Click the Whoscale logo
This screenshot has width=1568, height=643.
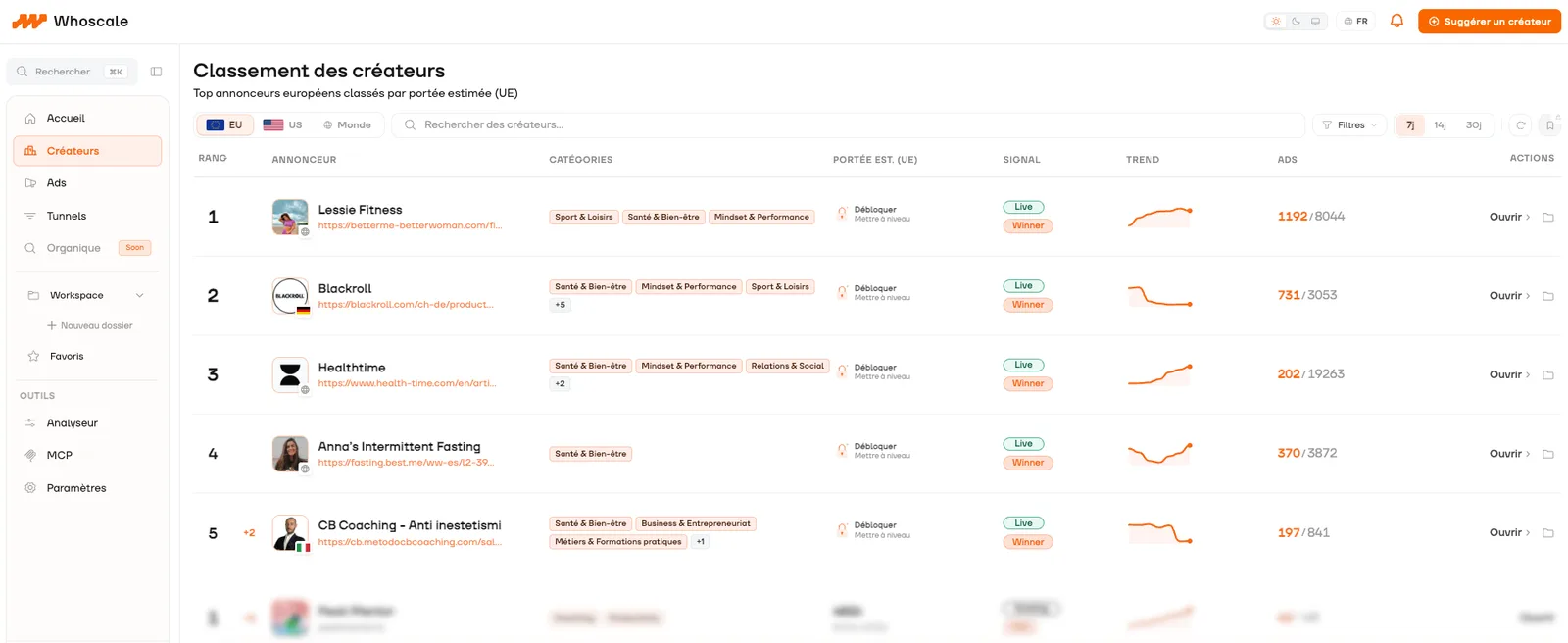tap(70, 21)
